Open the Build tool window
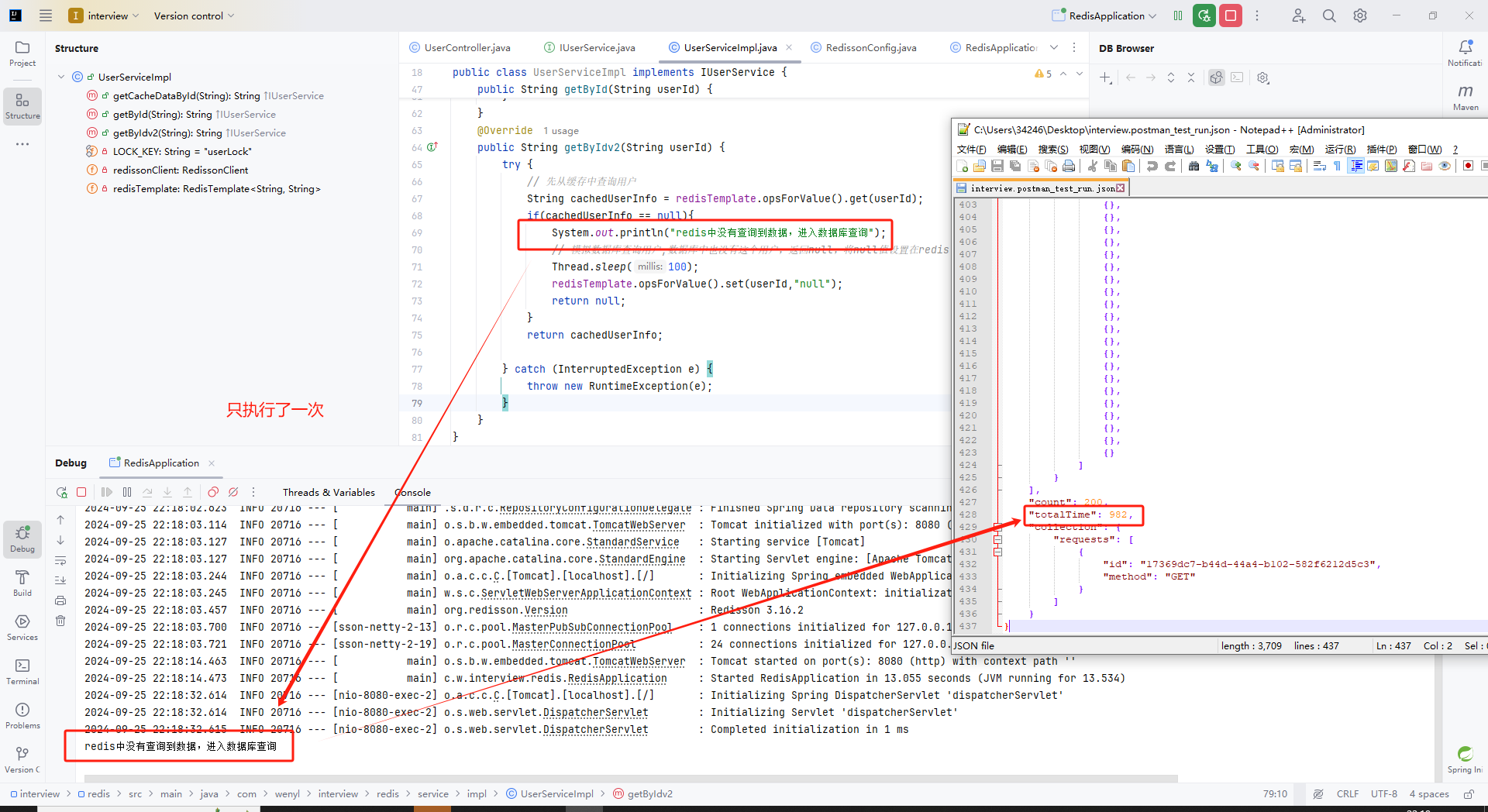The image size is (1488, 812). click(22, 583)
